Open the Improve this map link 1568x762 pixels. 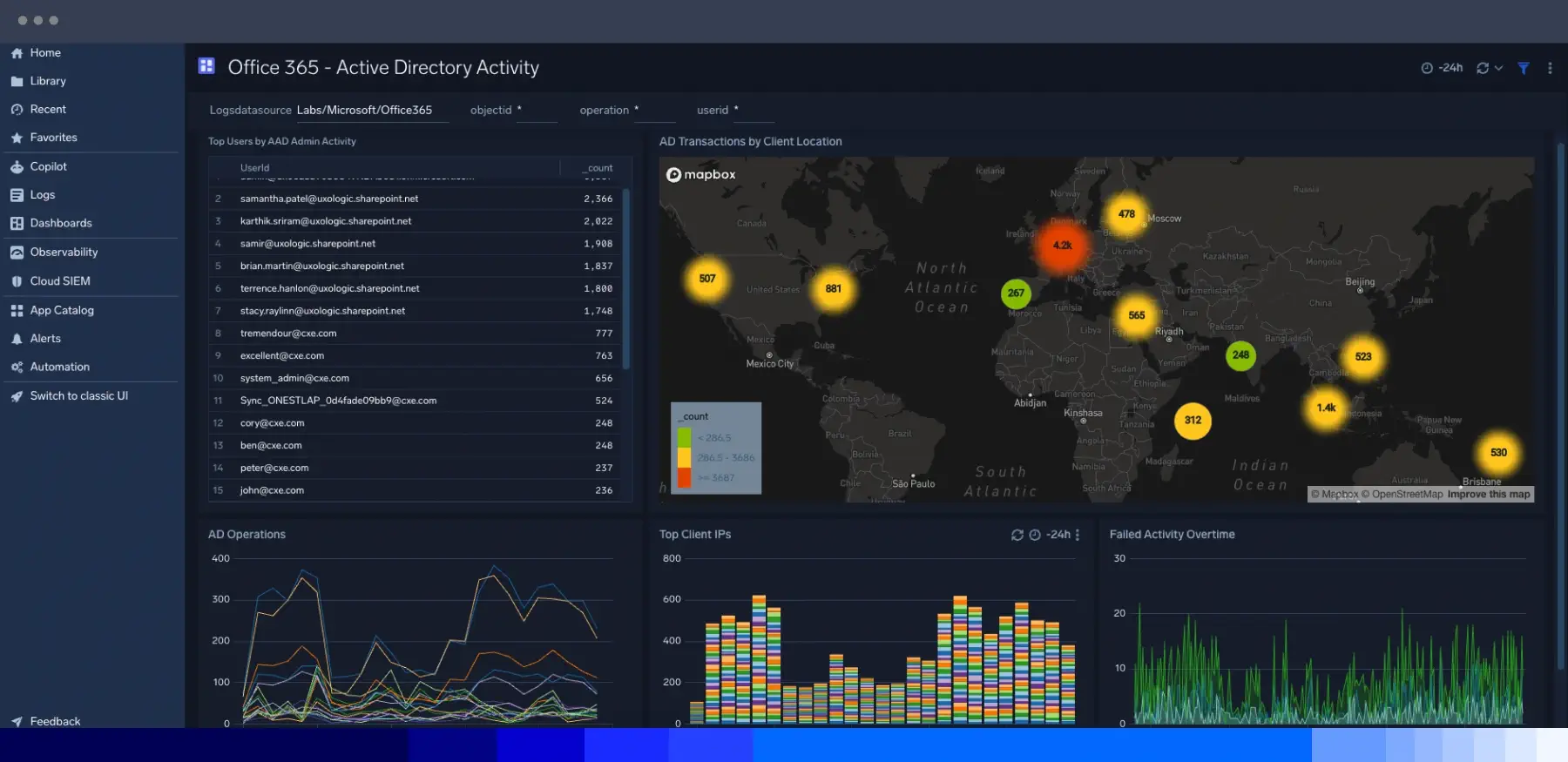click(1489, 495)
